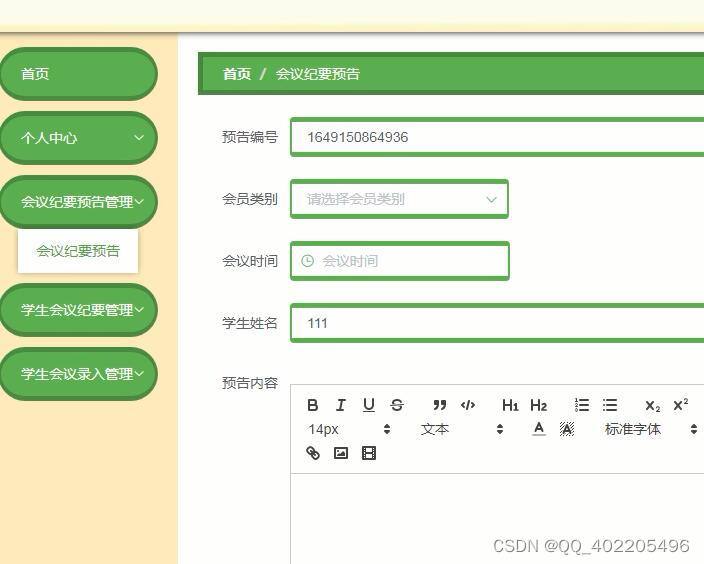Open the 会议时间 time picker field

click(x=400, y=261)
